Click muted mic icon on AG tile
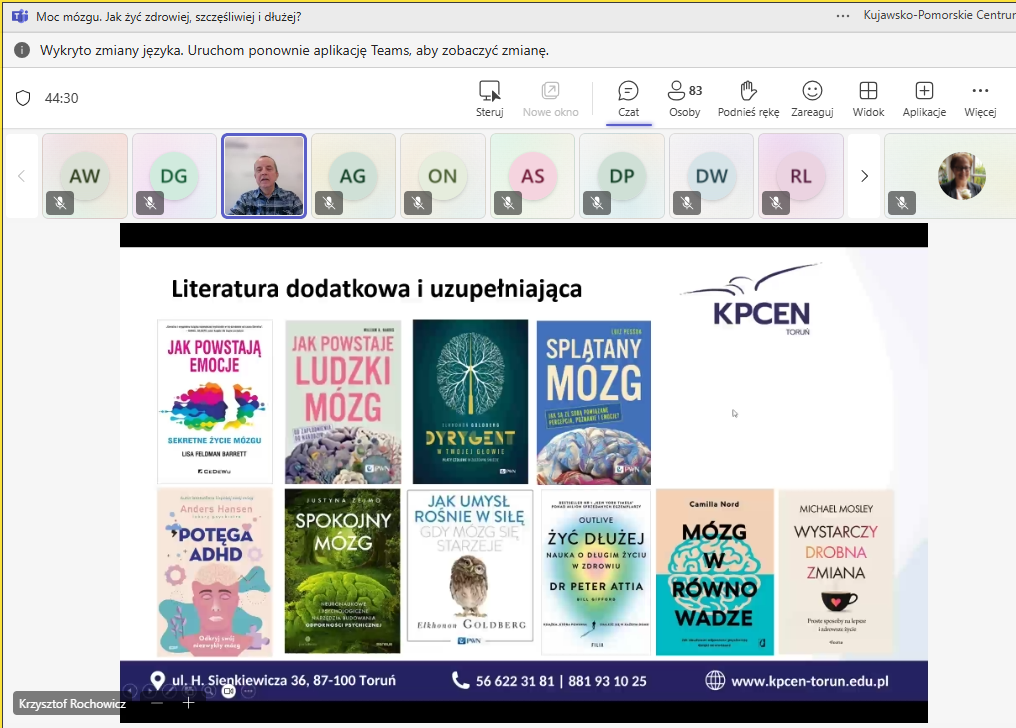The image size is (1016, 728). click(329, 203)
